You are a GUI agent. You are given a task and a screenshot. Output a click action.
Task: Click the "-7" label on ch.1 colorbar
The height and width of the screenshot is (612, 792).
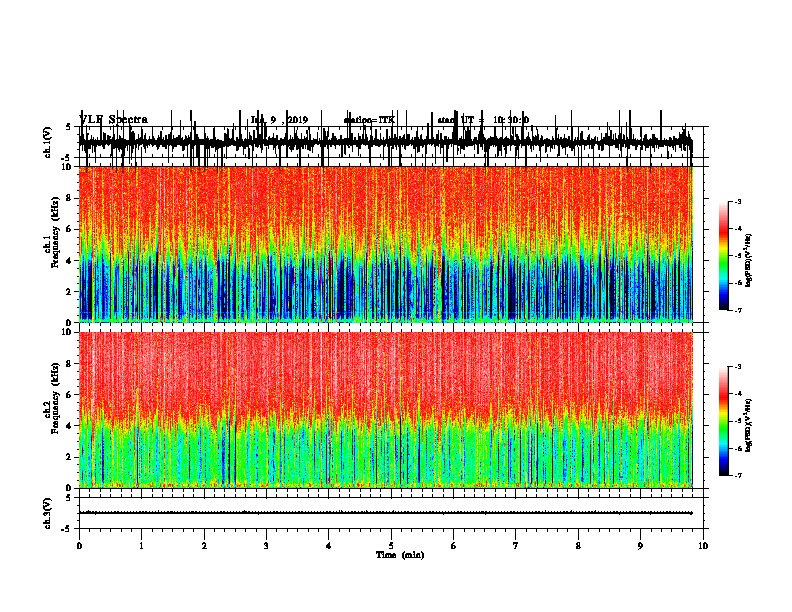pyautogui.click(x=737, y=310)
